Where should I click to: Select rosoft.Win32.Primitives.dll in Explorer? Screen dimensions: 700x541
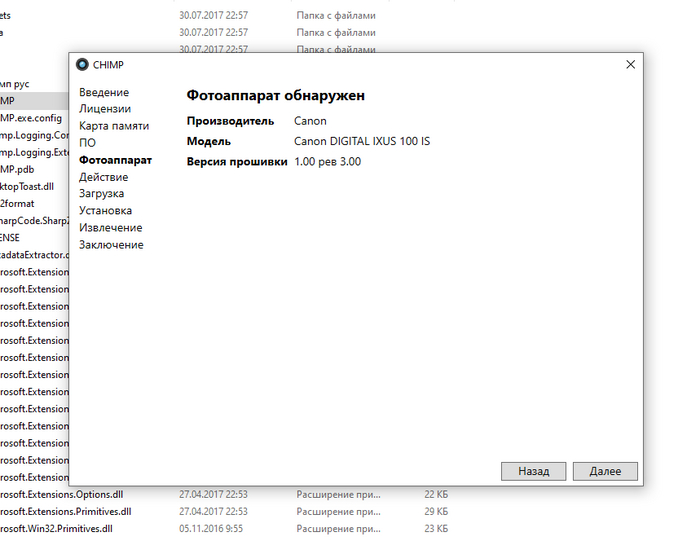pyautogui.click(x=56, y=529)
